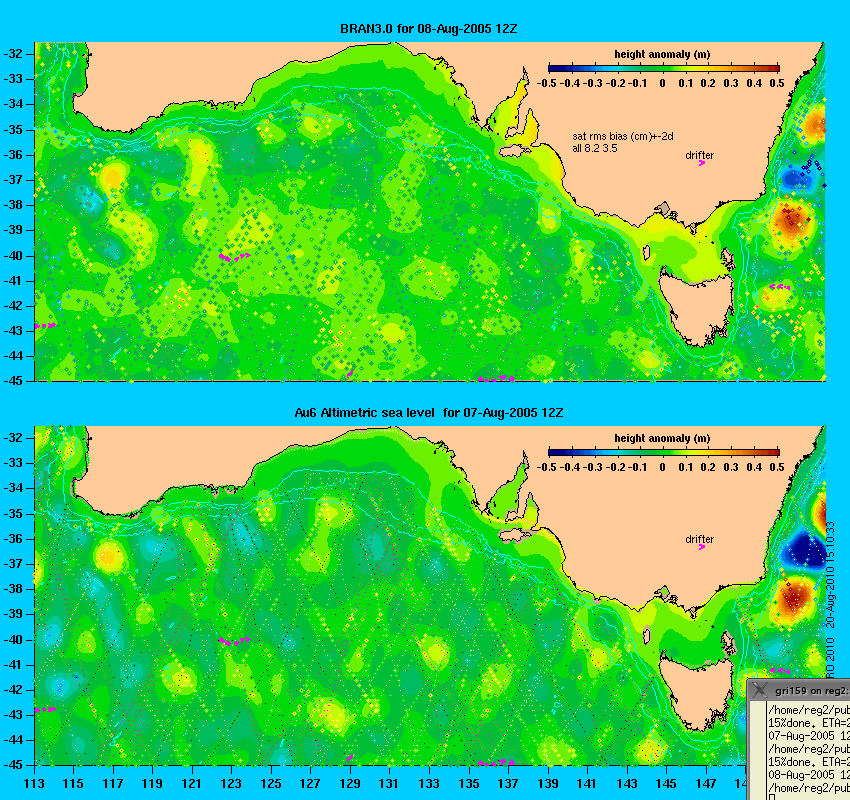The image size is (850, 800).
Task: Click the vertical '20-Aug-2010 15:10:33' timestamp
Action: [x=830, y=575]
